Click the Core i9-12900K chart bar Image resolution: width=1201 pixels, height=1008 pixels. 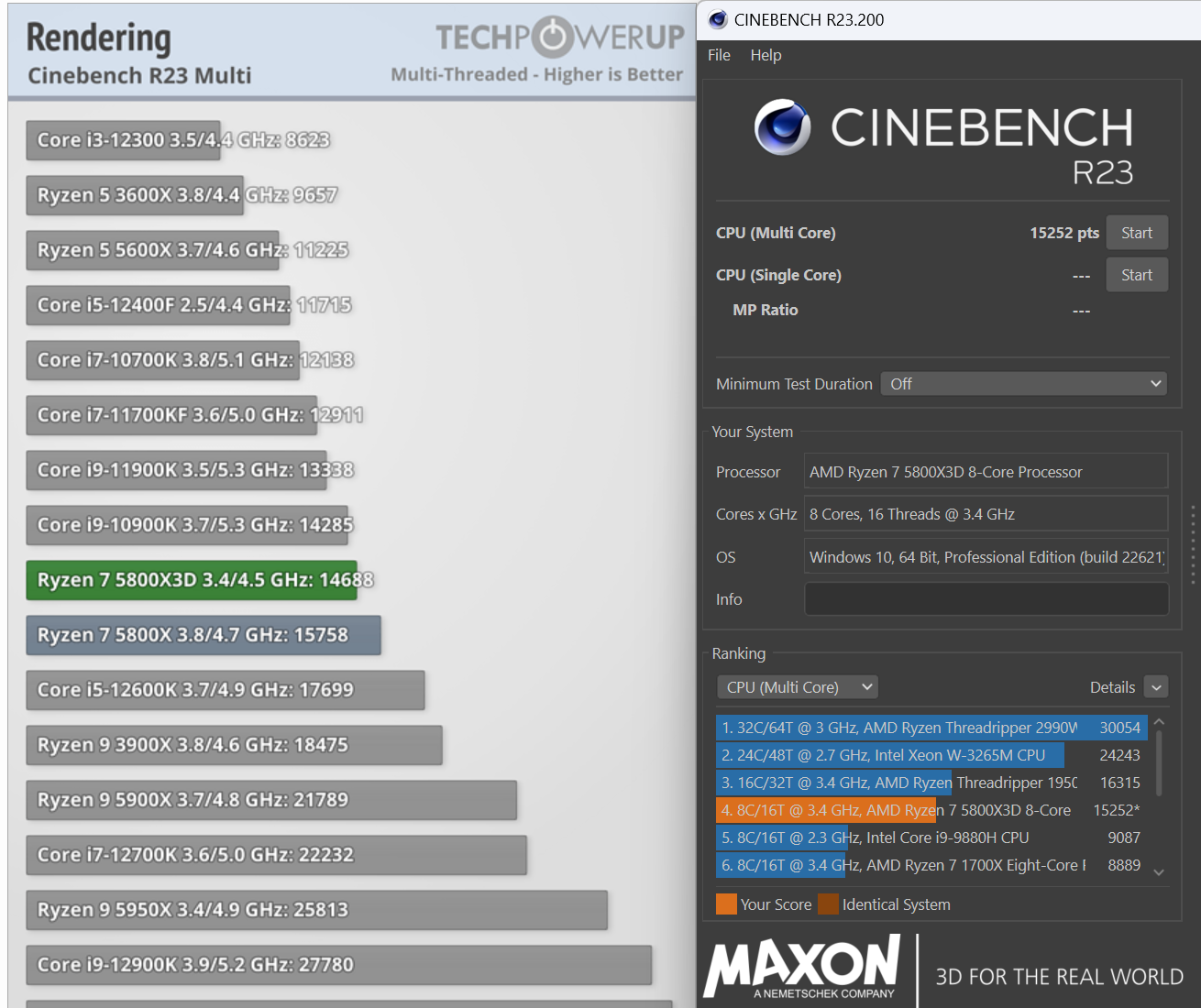339,965
